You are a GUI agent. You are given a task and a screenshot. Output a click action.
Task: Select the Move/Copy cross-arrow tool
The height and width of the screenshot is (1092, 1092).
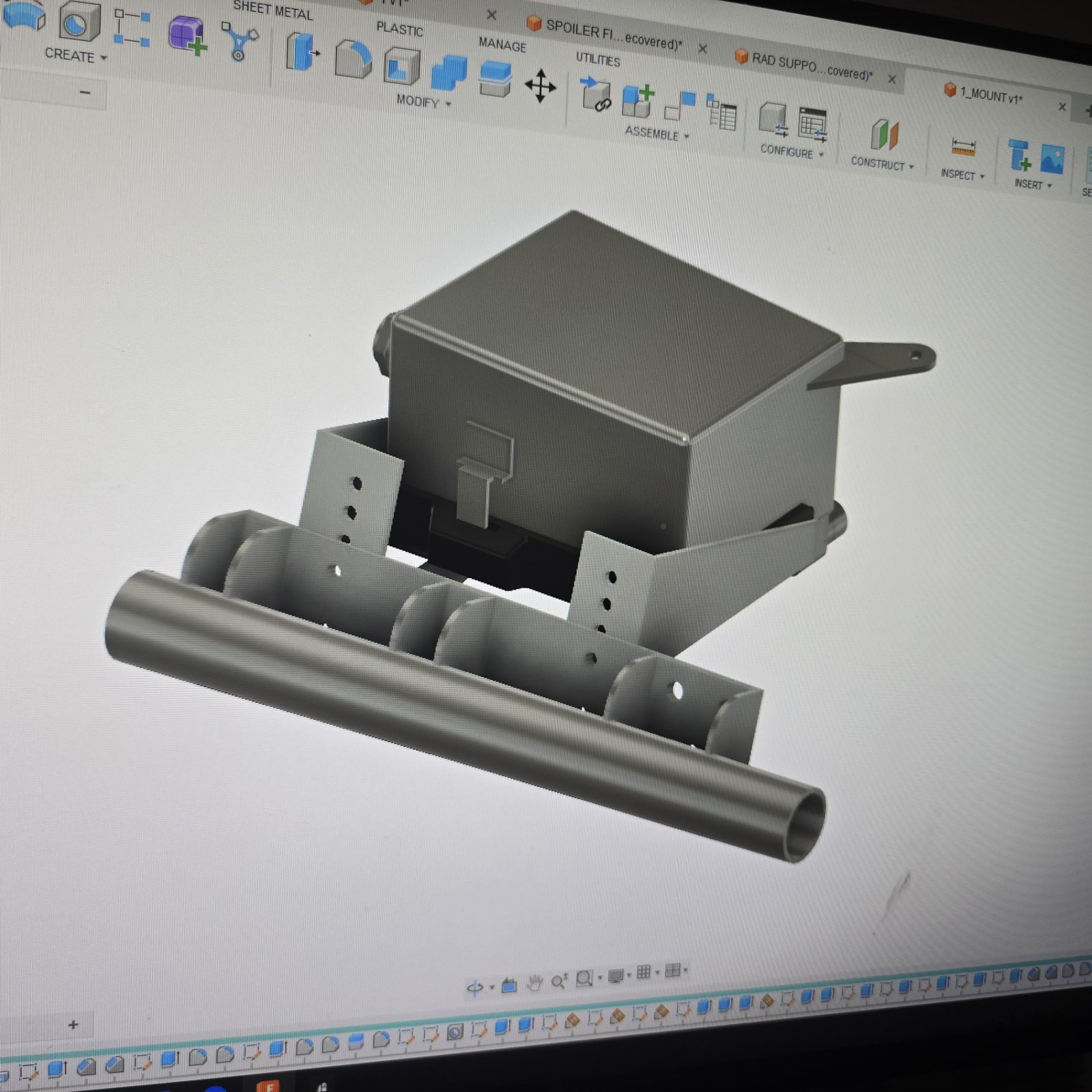pos(540,86)
